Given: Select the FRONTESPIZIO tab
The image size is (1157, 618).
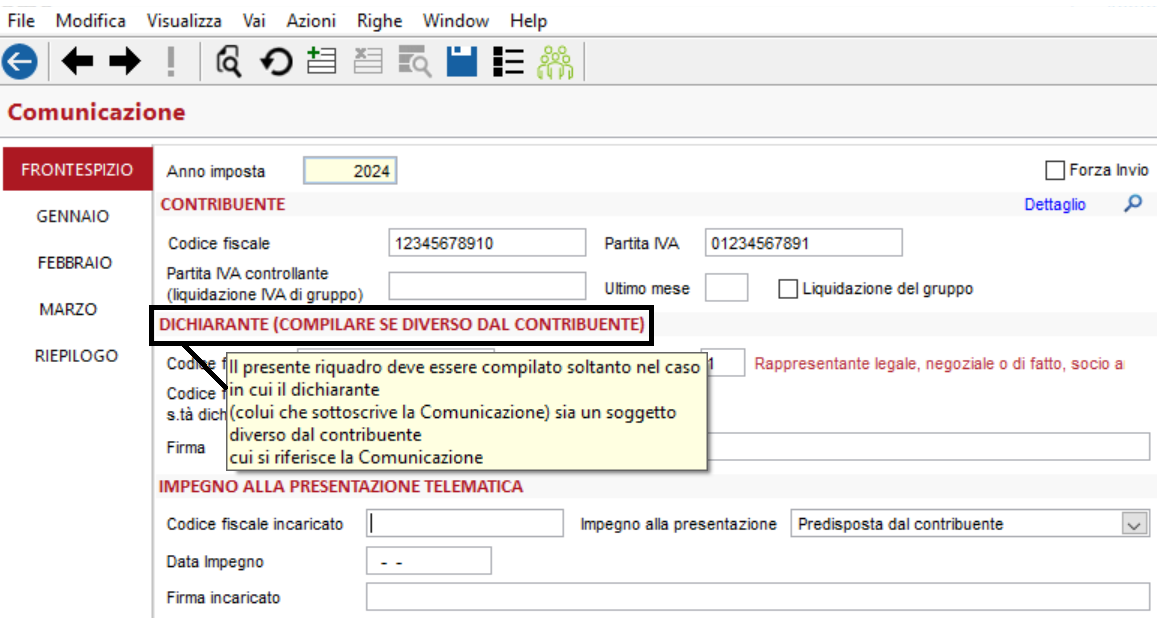Looking at the screenshot, I should click(77, 170).
